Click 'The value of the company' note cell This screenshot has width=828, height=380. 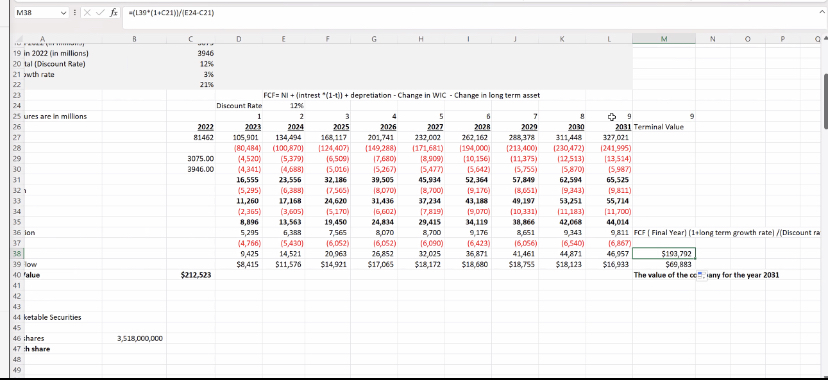pos(706,275)
